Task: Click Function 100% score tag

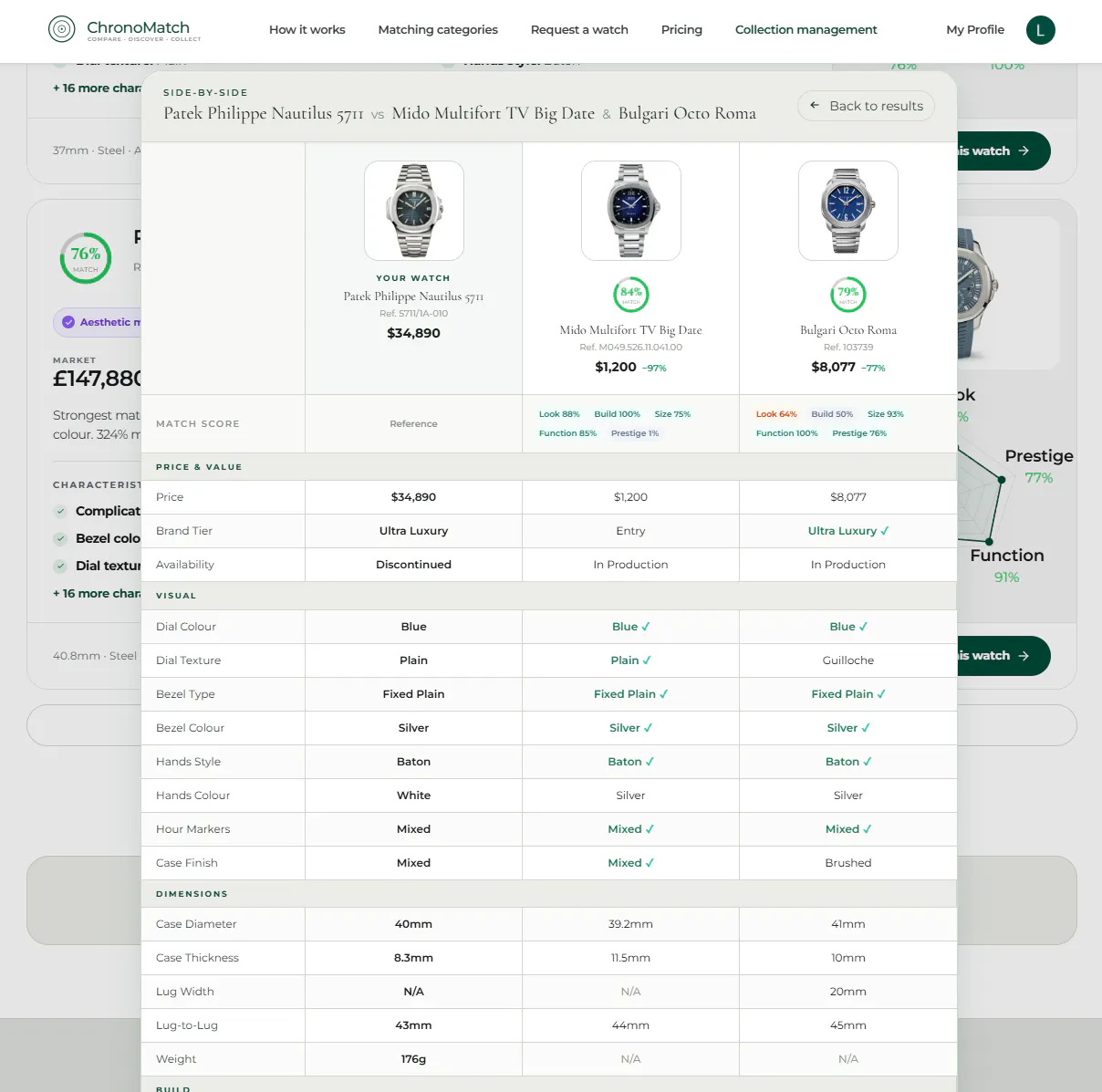Action: pos(787,433)
